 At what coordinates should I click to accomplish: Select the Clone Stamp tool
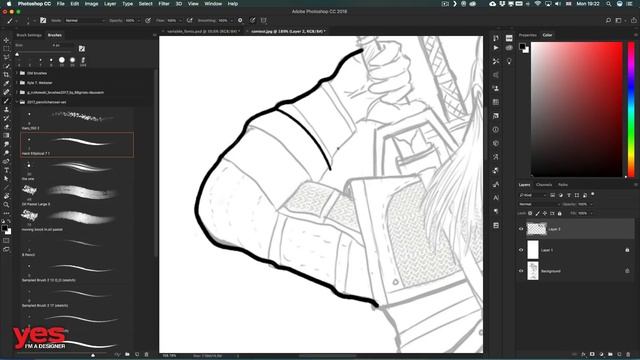coord(6,109)
